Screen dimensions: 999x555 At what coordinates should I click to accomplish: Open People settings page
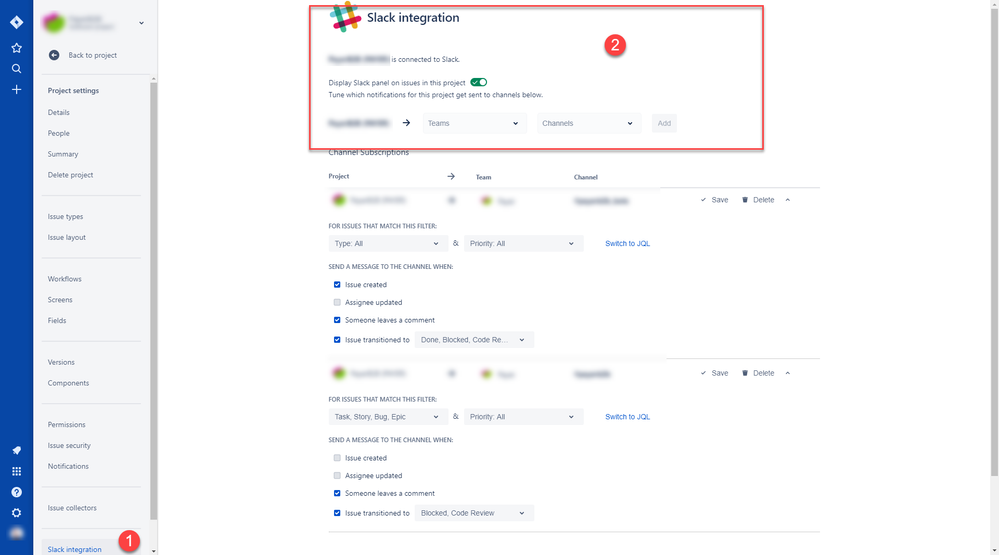pos(59,134)
